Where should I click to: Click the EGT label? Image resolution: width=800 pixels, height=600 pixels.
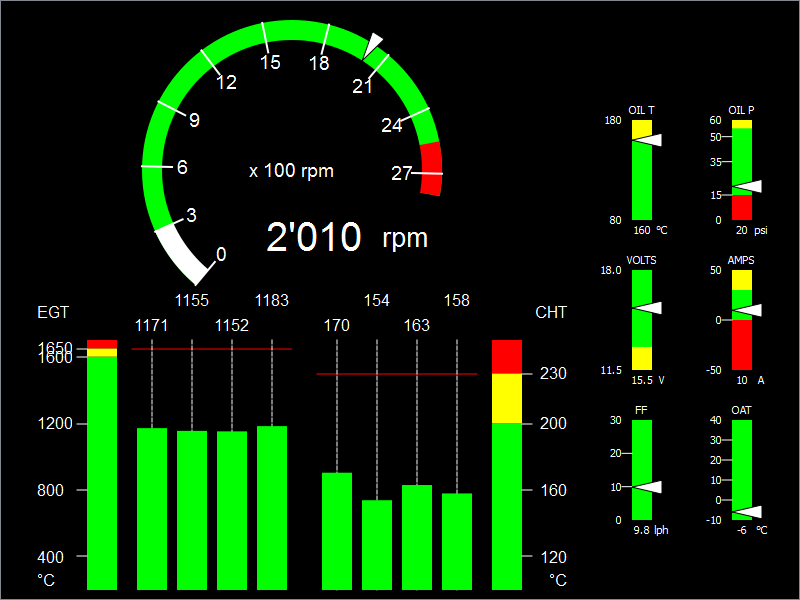[x=53, y=312]
